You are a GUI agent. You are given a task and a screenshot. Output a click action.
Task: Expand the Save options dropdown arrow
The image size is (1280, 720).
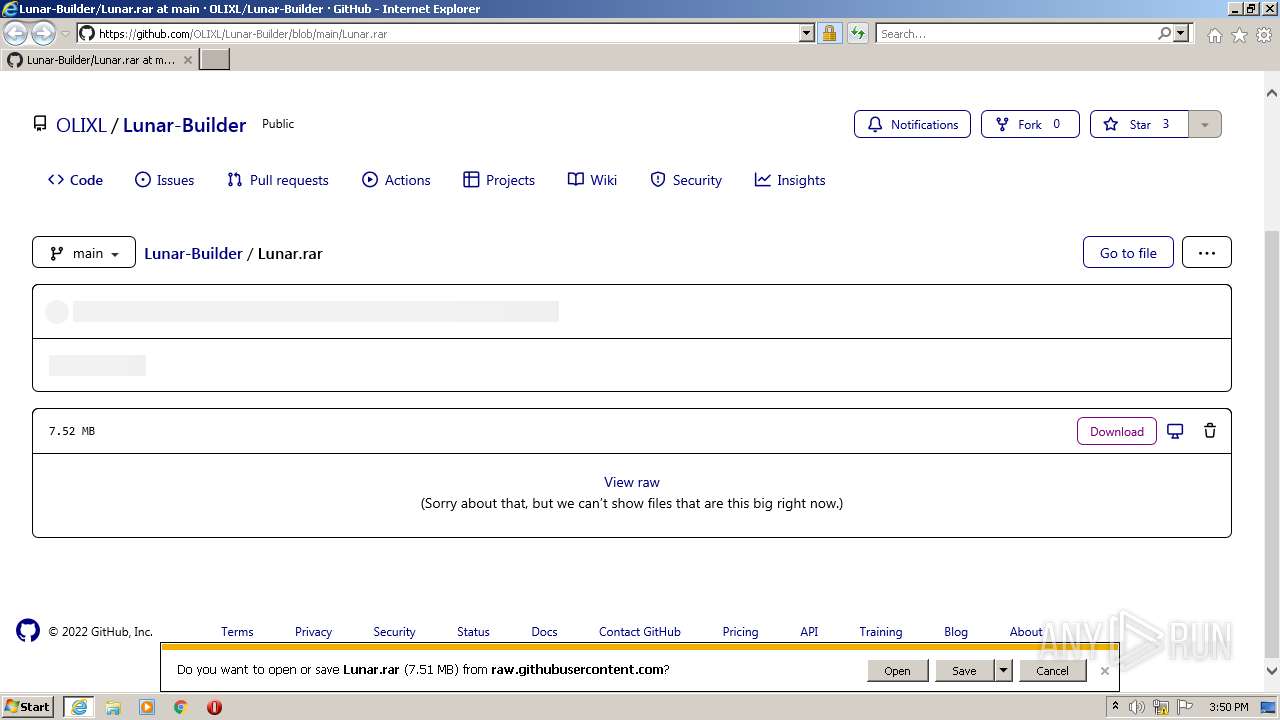click(1003, 671)
